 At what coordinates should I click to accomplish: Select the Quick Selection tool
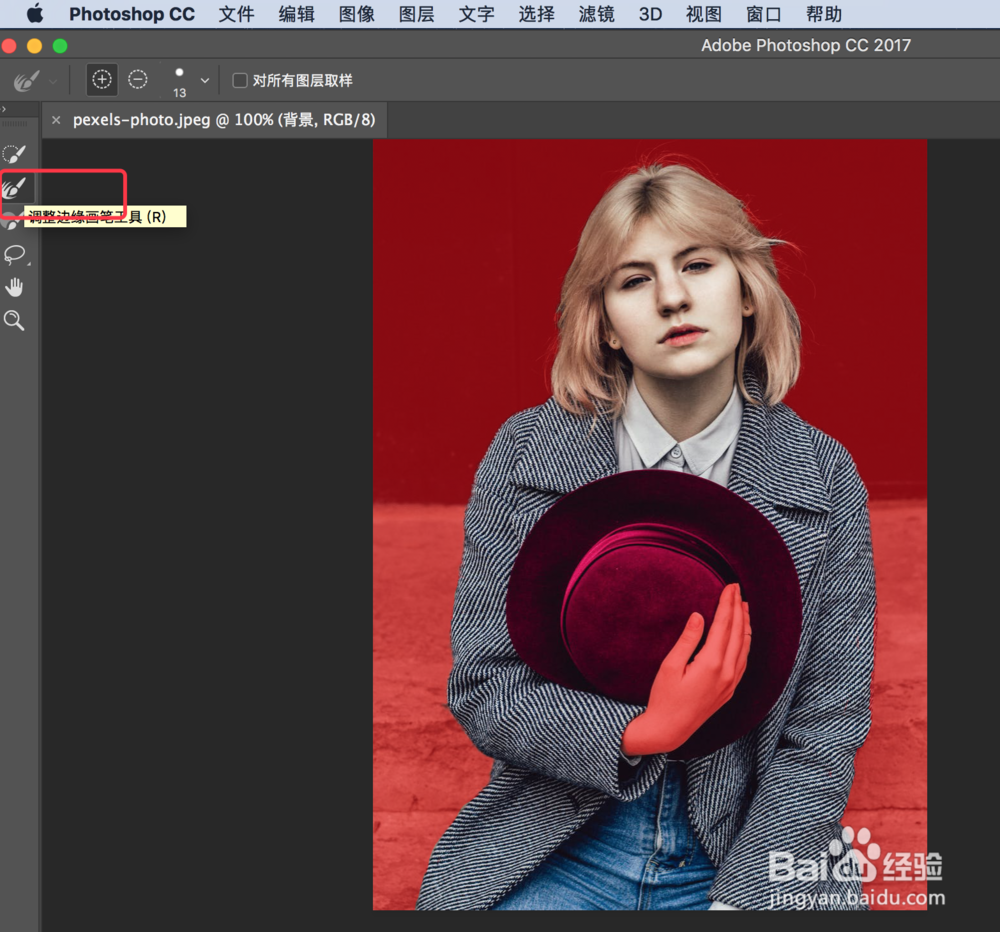pos(14,154)
